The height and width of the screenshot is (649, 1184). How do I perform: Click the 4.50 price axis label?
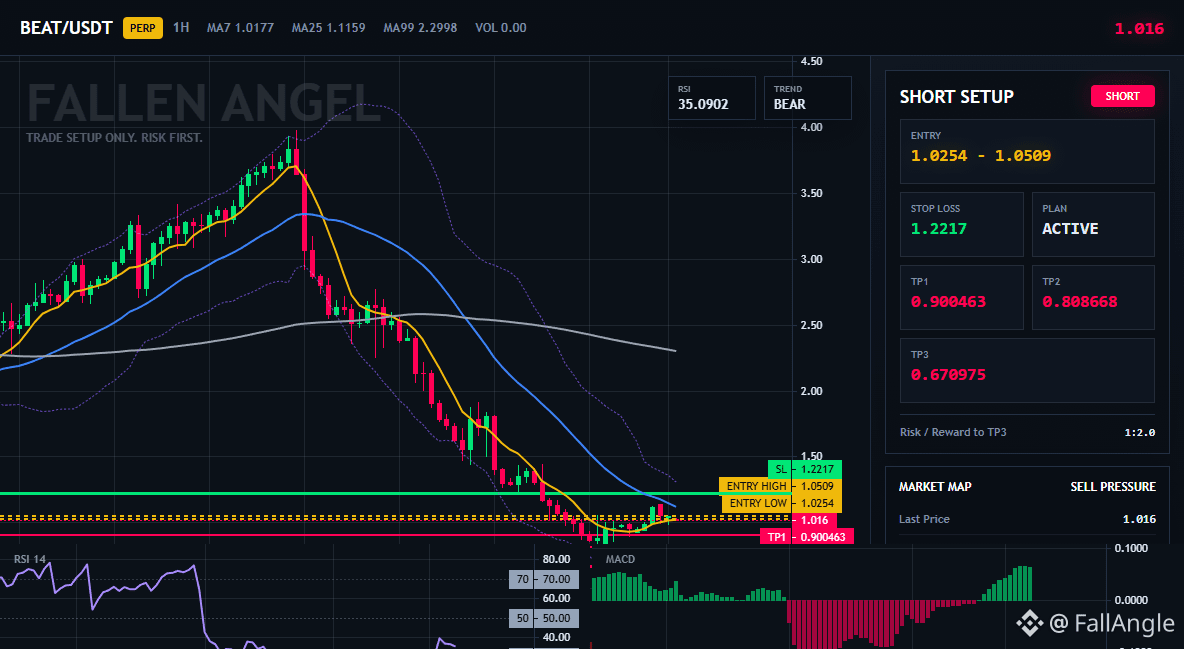810,61
